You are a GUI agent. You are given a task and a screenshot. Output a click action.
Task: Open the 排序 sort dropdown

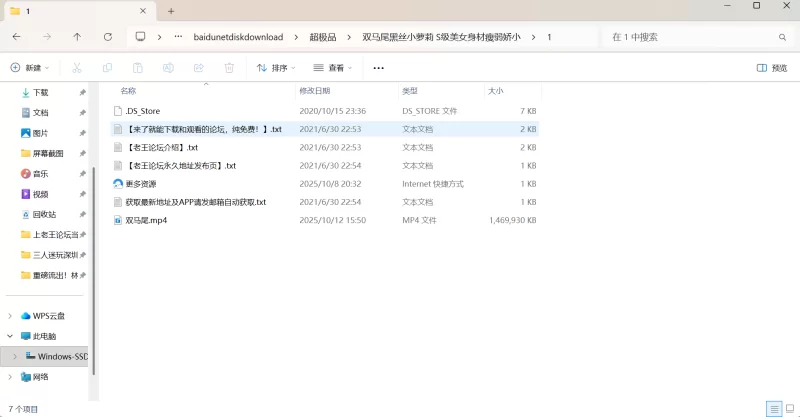pyautogui.click(x=276, y=68)
